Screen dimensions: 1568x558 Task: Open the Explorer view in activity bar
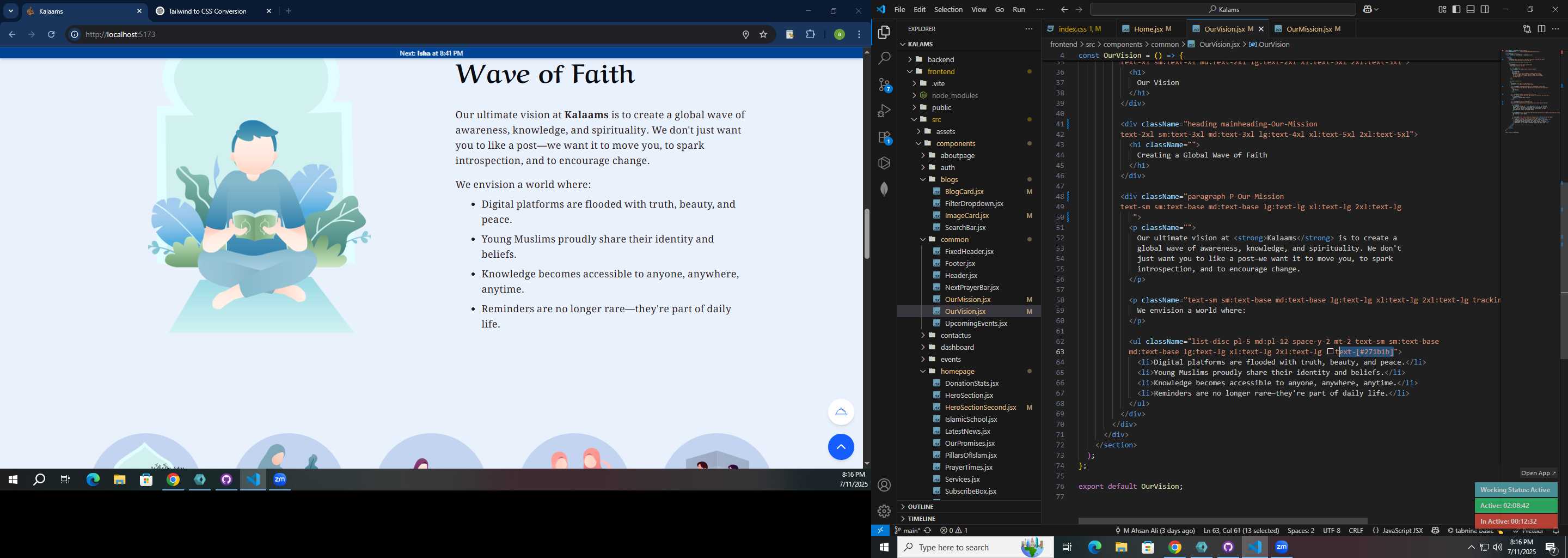coord(884,32)
